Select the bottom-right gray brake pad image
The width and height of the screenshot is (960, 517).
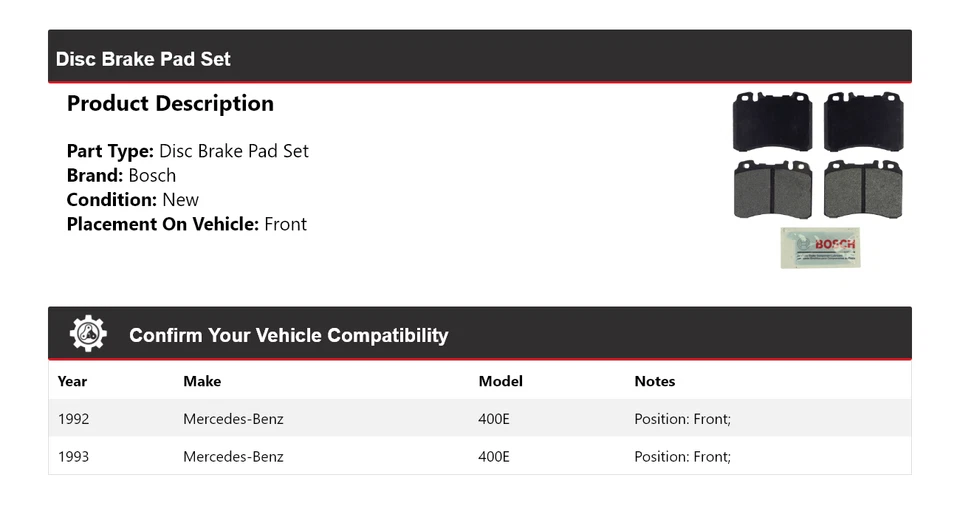coord(863,188)
